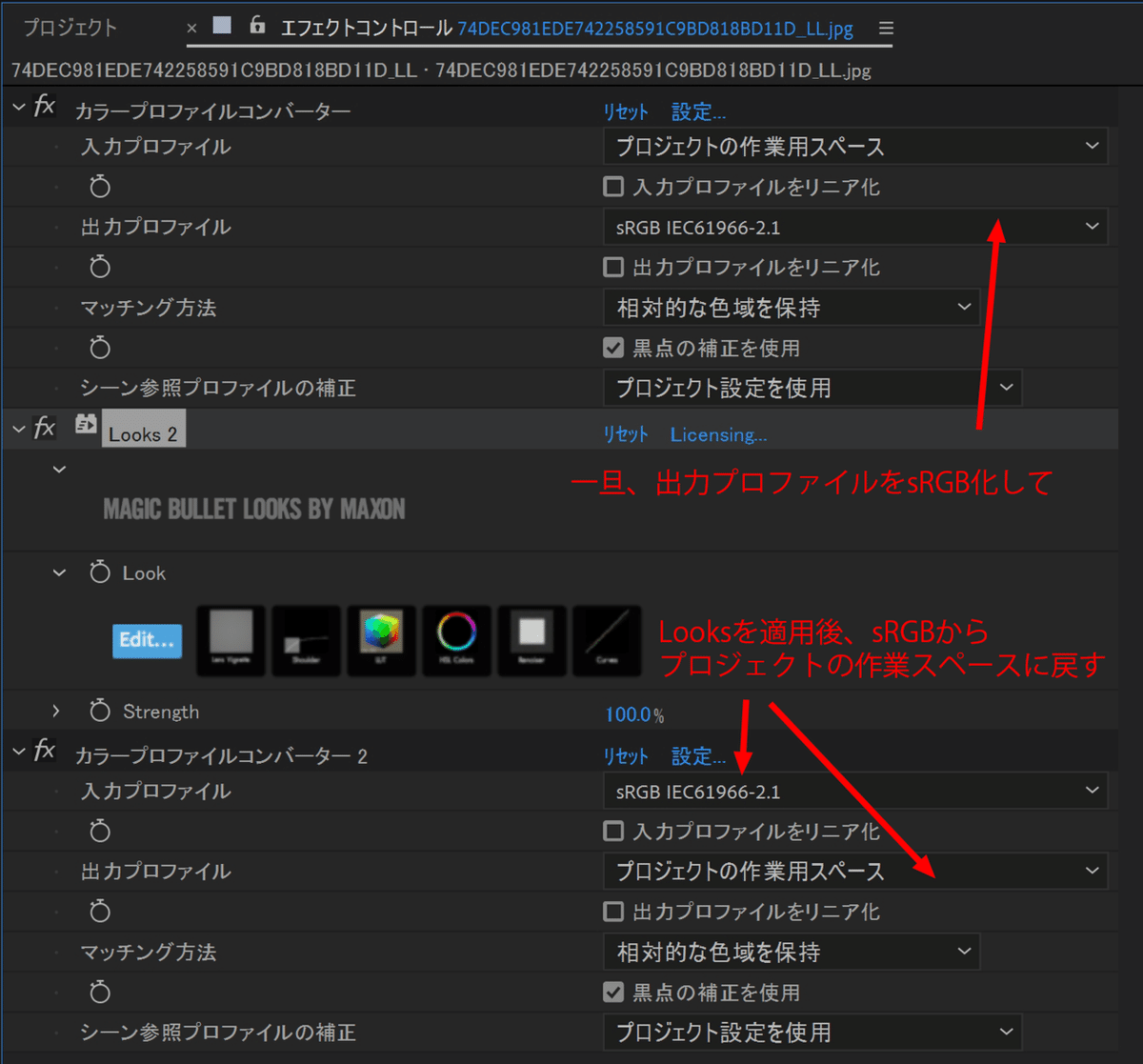
Task: Select the エフェクトコントロール panel tab
Action: [x=366, y=28]
